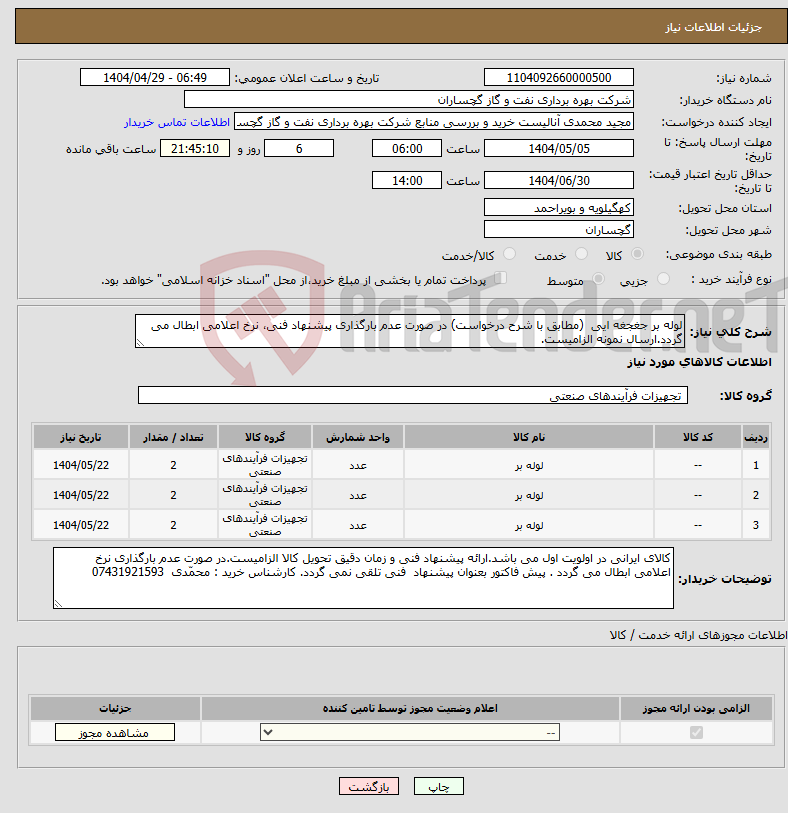The height and width of the screenshot is (813, 788).
Task: Click the الزامی بودن ارائه مجوز header
Action: click(696, 708)
